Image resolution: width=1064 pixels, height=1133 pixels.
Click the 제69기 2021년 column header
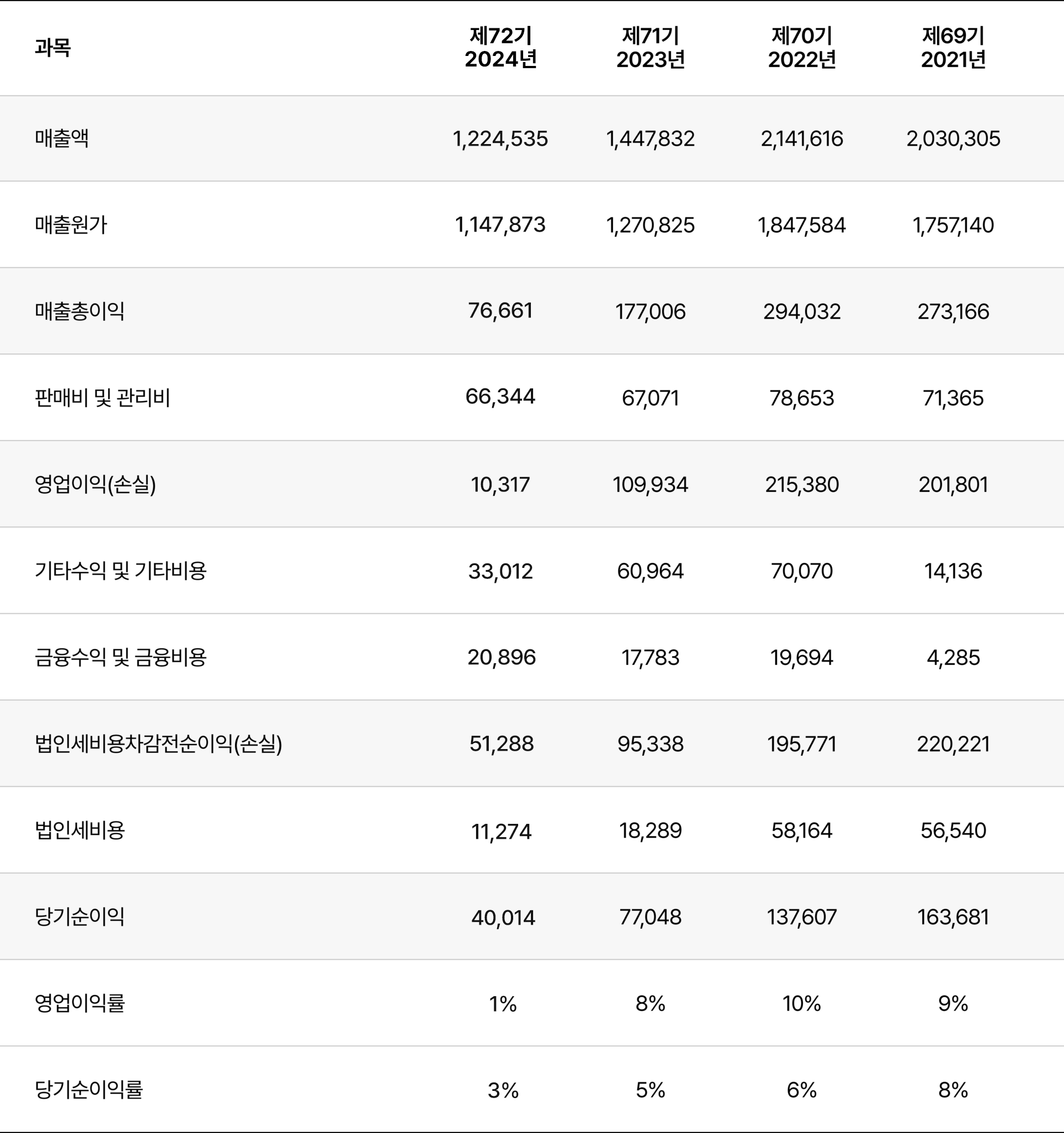coord(953,48)
